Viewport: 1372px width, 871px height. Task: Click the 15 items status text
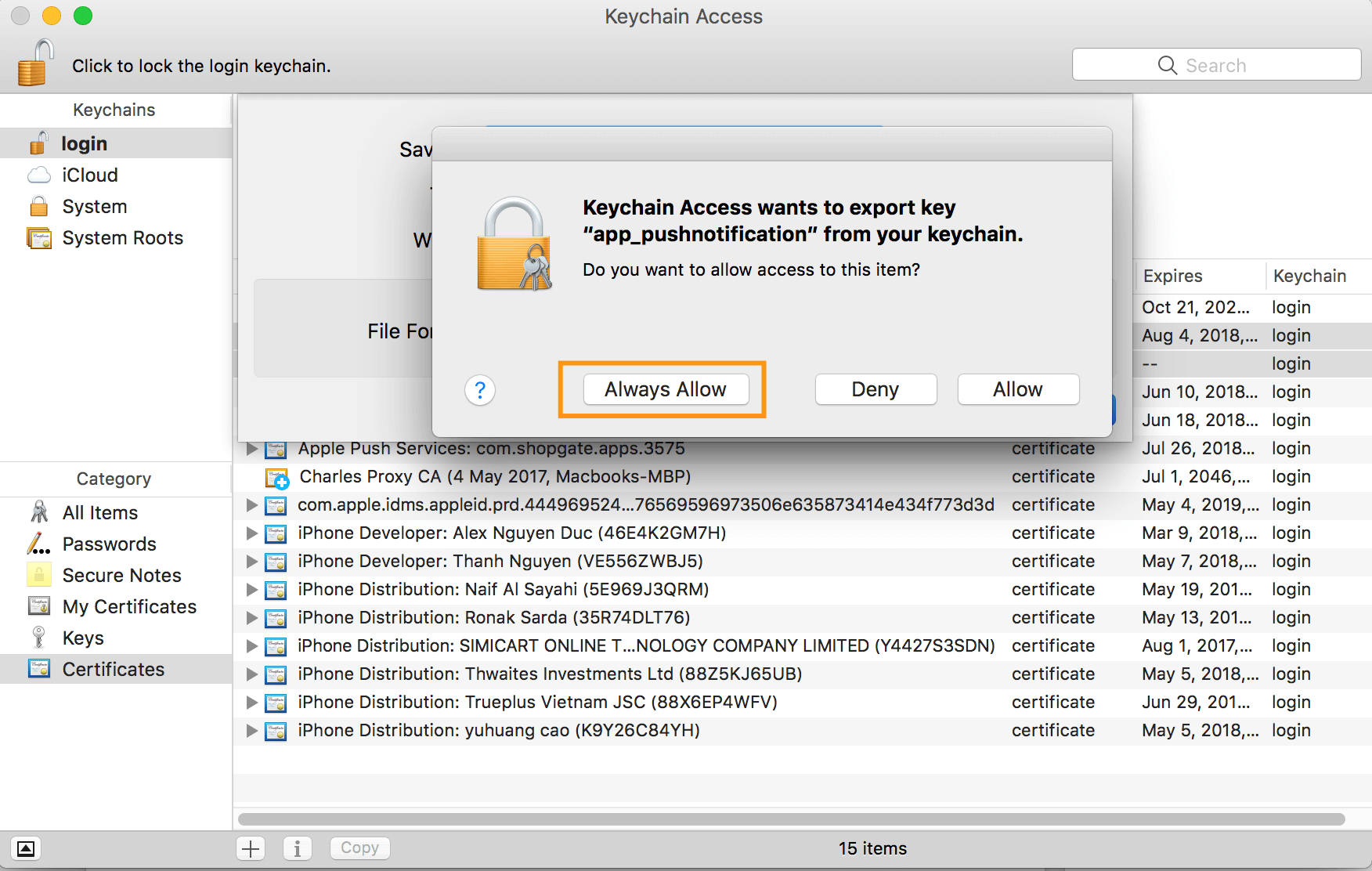(872, 848)
